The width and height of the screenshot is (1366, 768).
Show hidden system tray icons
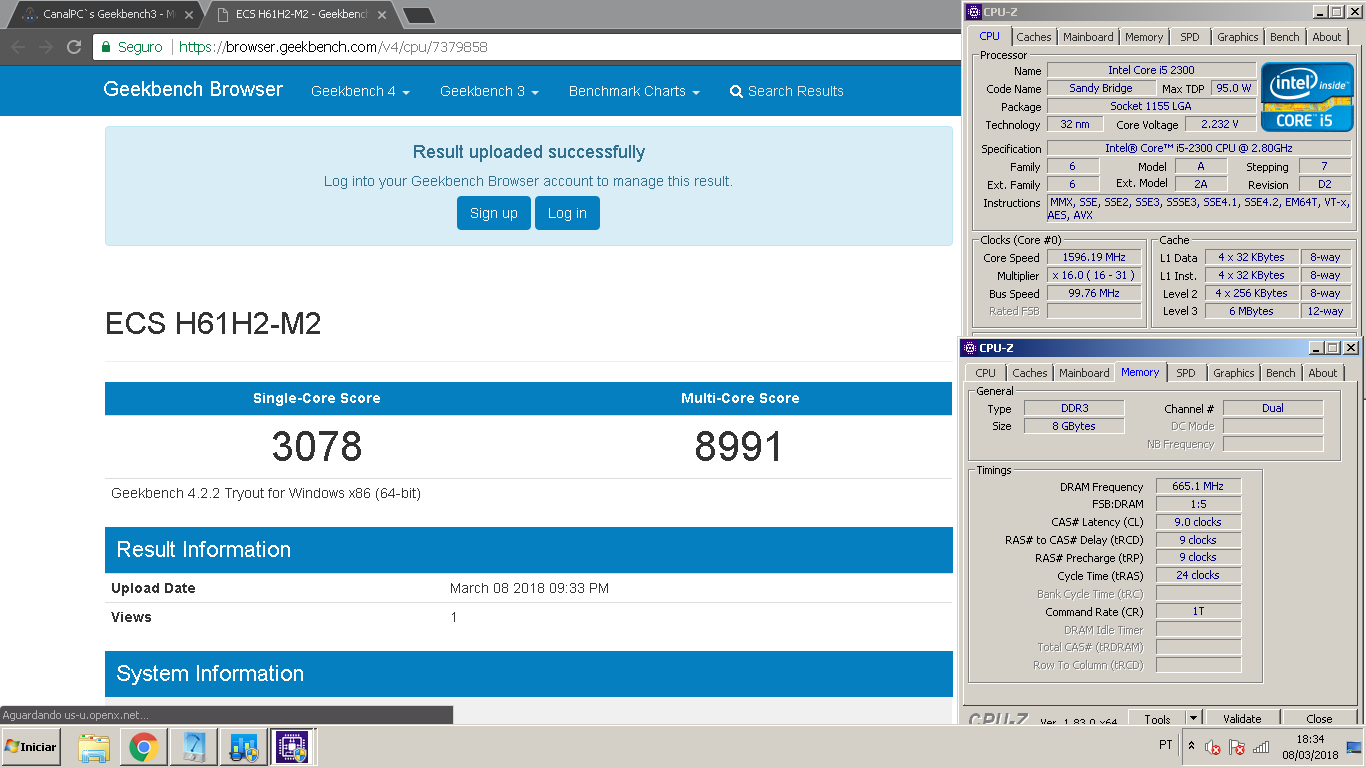tap(1191, 746)
